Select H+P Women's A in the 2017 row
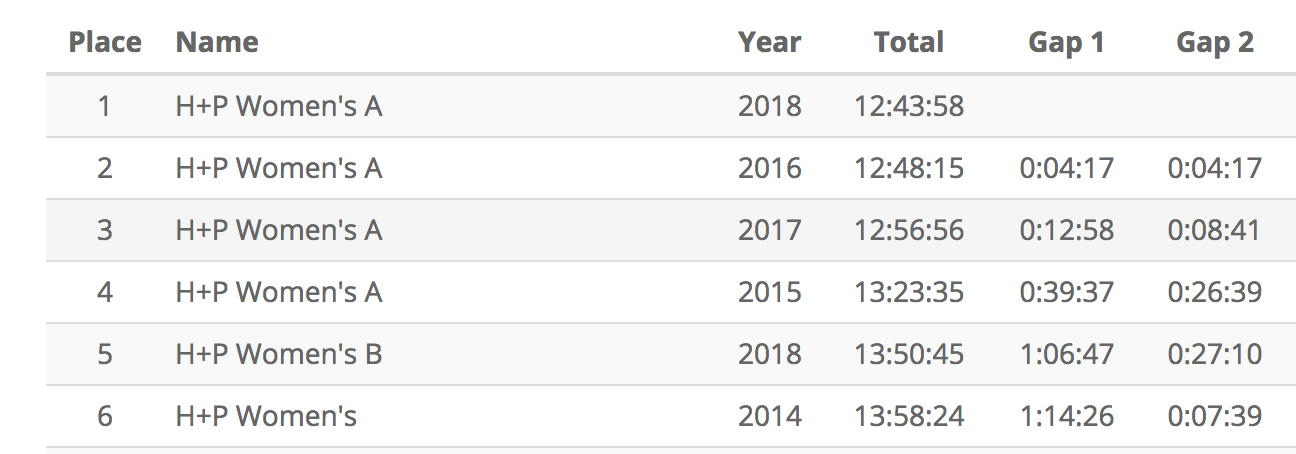 click(x=279, y=230)
